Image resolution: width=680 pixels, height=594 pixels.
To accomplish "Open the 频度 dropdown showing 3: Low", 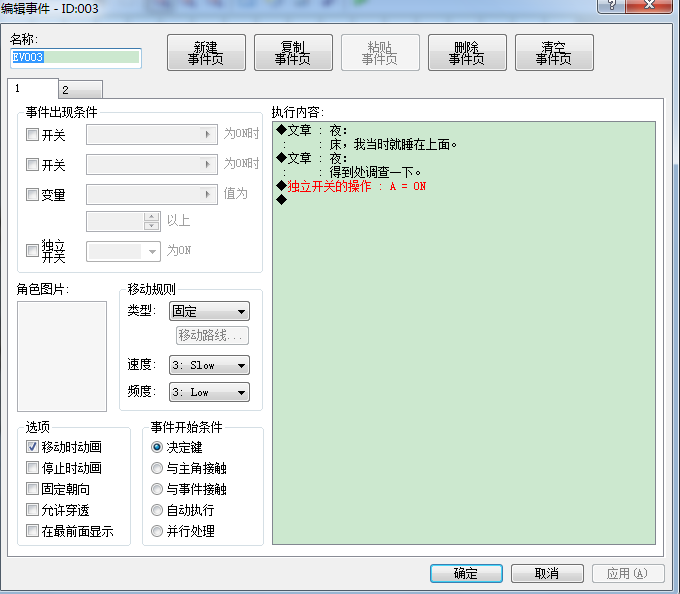I will pyautogui.click(x=209, y=392).
